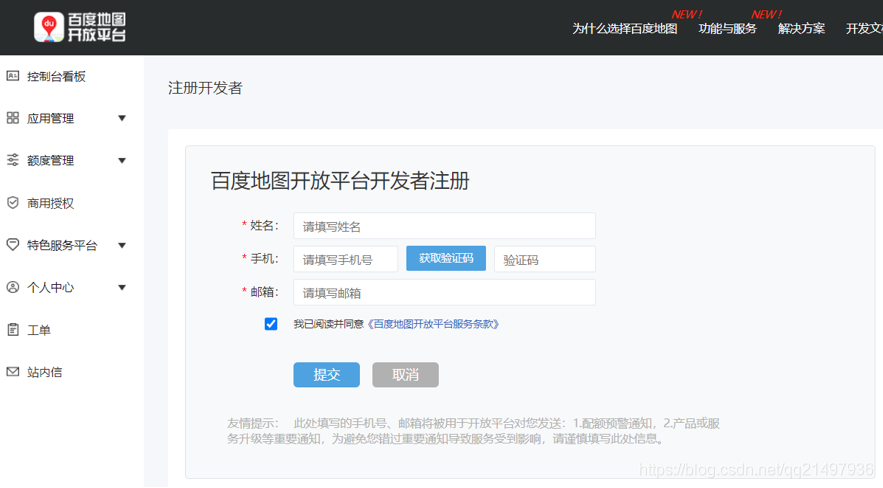This screenshot has height=488, width=883.
Task: Click the 站内信 envelope icon
Action: [x=12, y=371]
